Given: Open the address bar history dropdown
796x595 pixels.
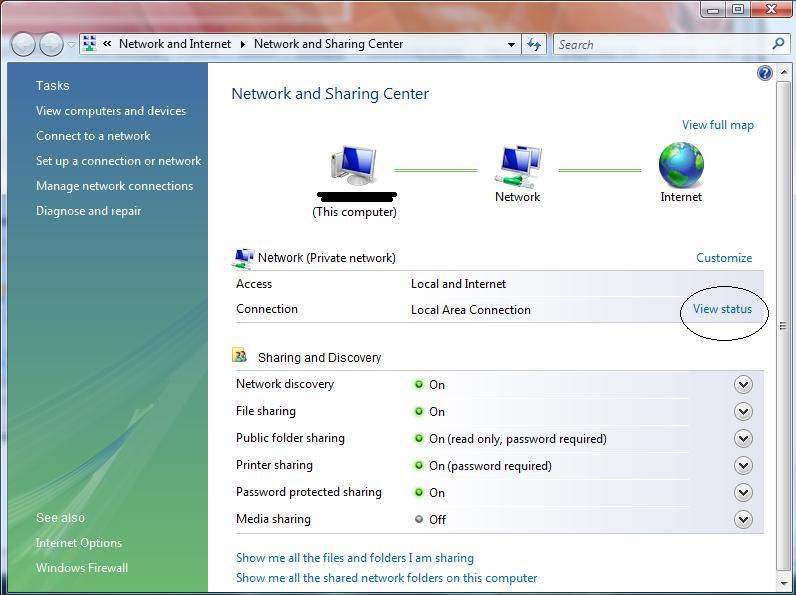Looking at the screenshot, I should (511, 45).
